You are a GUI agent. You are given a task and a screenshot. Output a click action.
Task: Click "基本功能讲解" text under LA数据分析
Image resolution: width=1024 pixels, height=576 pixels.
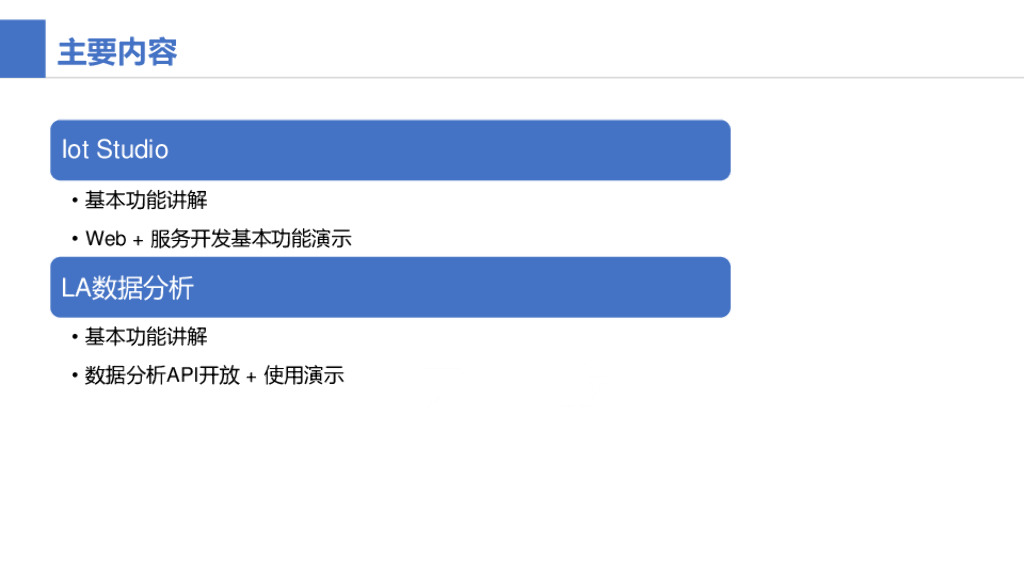[x=146, y=337]
